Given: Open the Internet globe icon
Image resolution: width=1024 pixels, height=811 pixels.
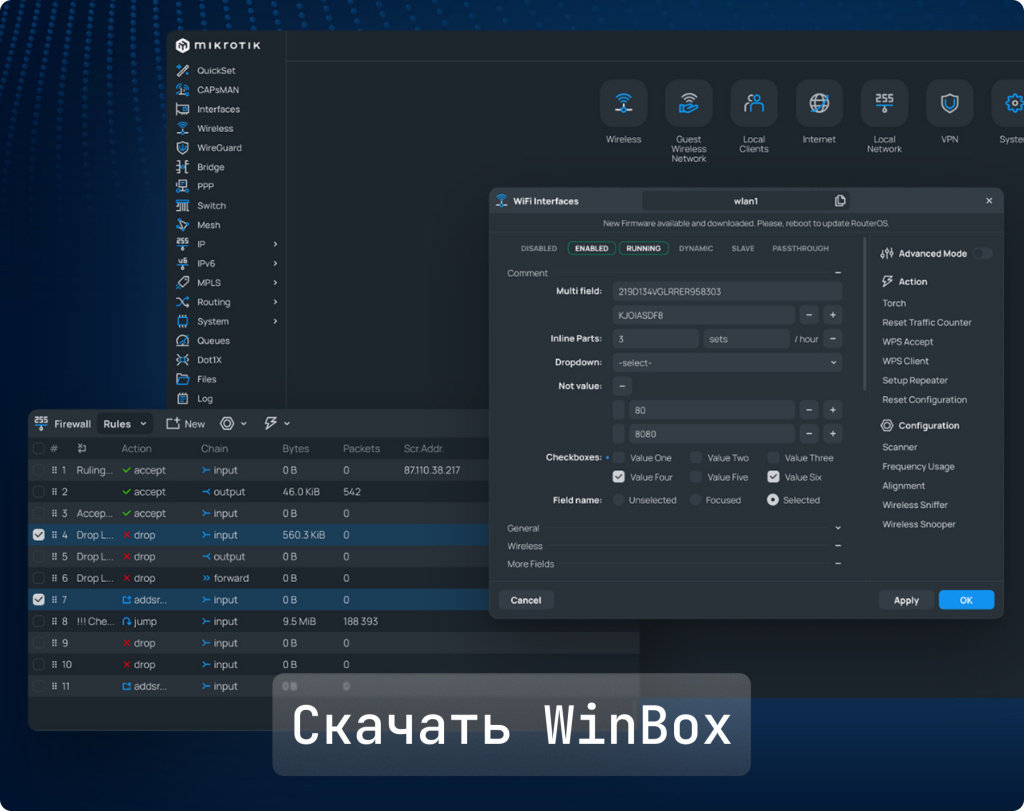Looking at the screenshot, I should click(818, 103).
